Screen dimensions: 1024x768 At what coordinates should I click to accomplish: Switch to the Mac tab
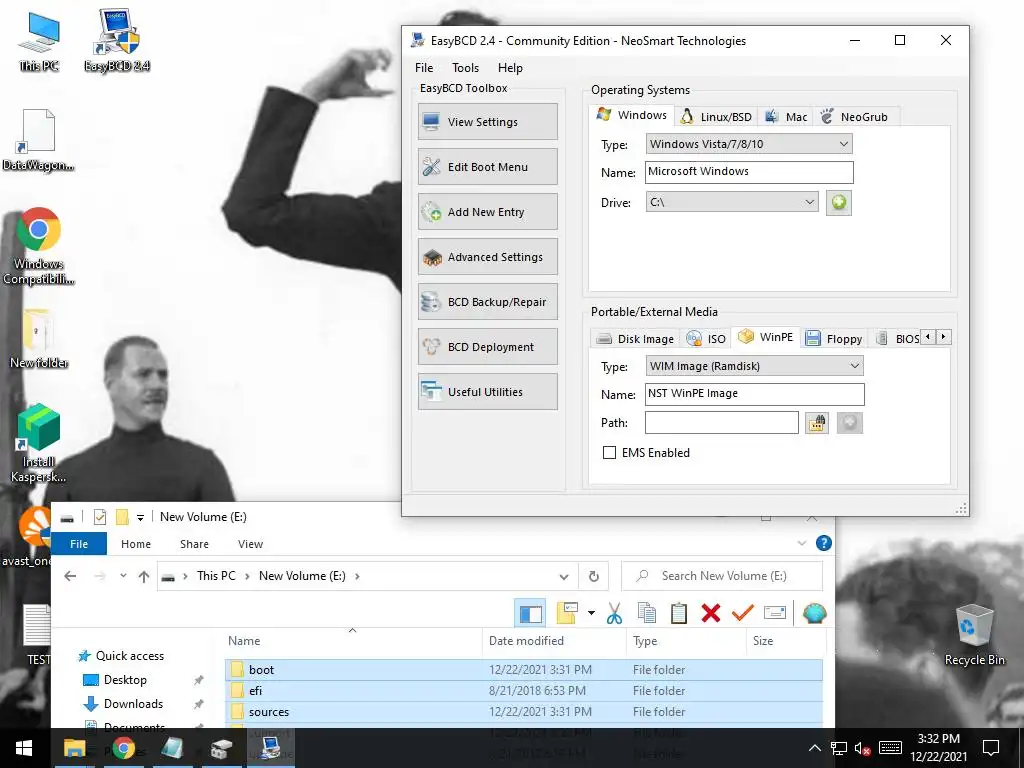click(786, 117)
